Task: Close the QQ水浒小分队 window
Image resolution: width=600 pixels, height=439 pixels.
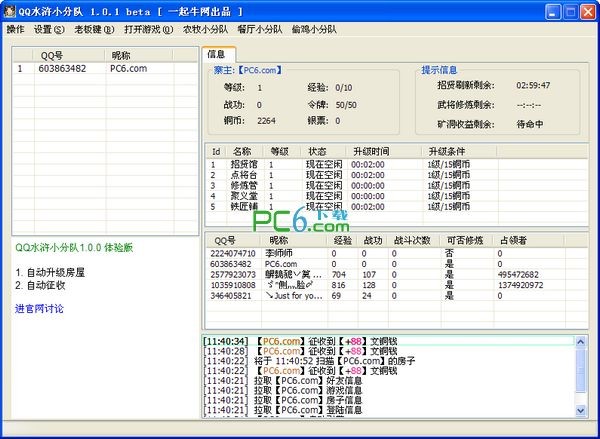Action: (x=587, y=12)
